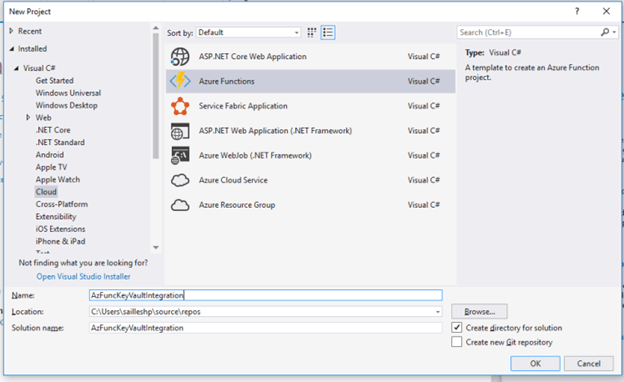Click the Cancel button
The width and height of the screenshot is (624, 382).
pyautogui.click(x=589, y=363)
